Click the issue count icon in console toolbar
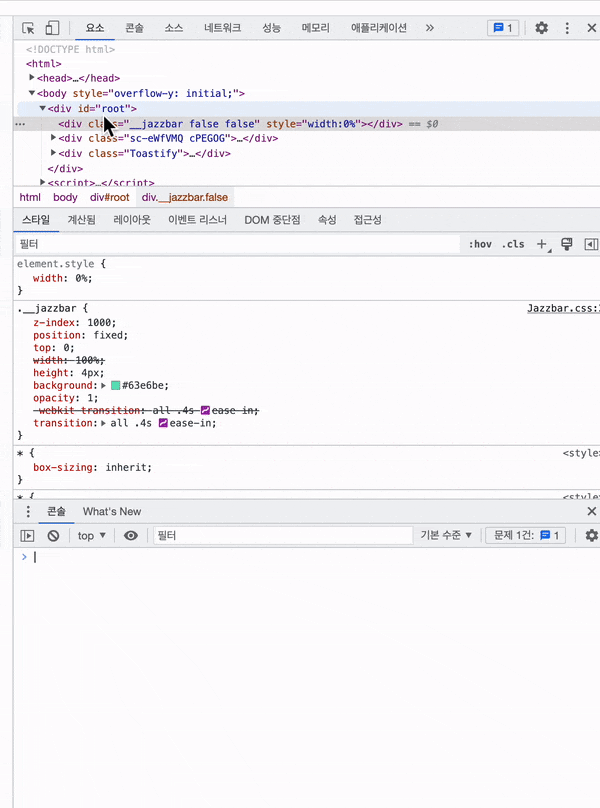This screenshot has height=808, width=600. coord(545,535)
